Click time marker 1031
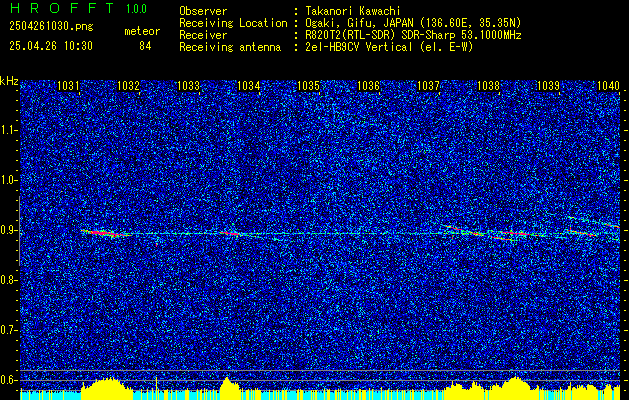 pos(68,86)
